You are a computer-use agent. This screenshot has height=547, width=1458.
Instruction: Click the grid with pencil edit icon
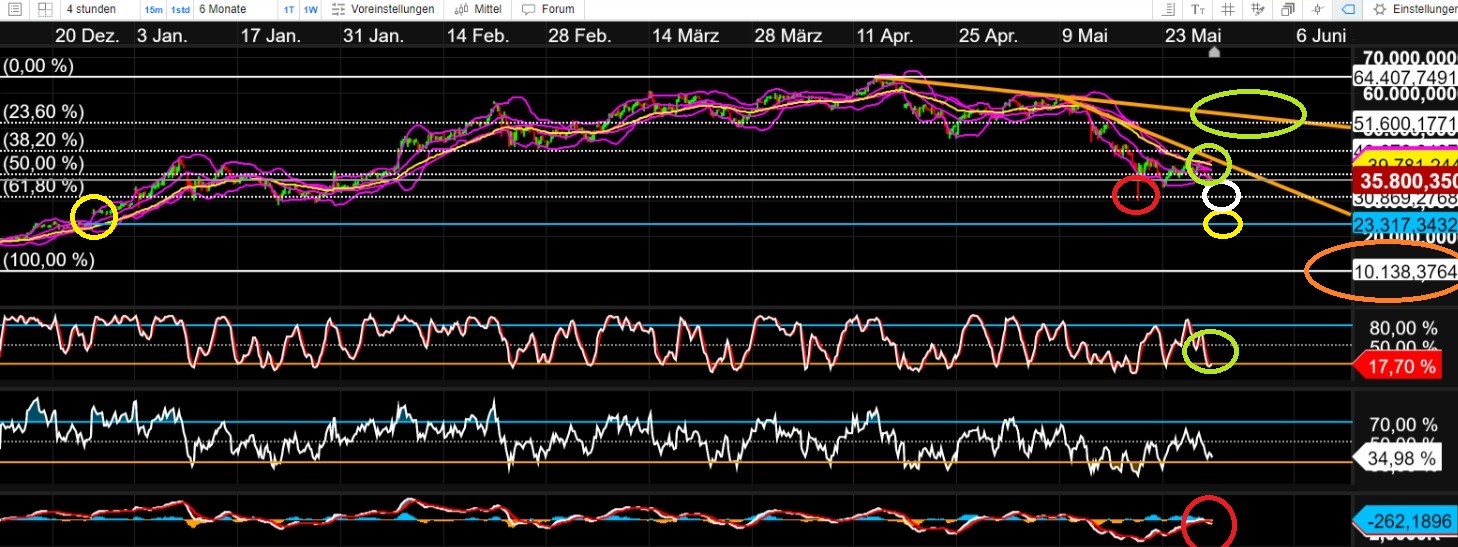pos(1257,9)
